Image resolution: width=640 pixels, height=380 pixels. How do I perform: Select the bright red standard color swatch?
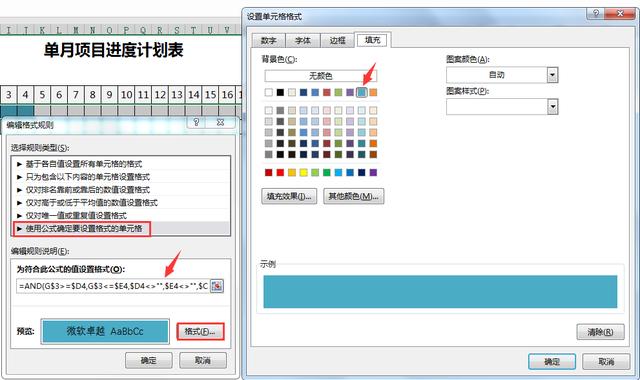(280, 173)
